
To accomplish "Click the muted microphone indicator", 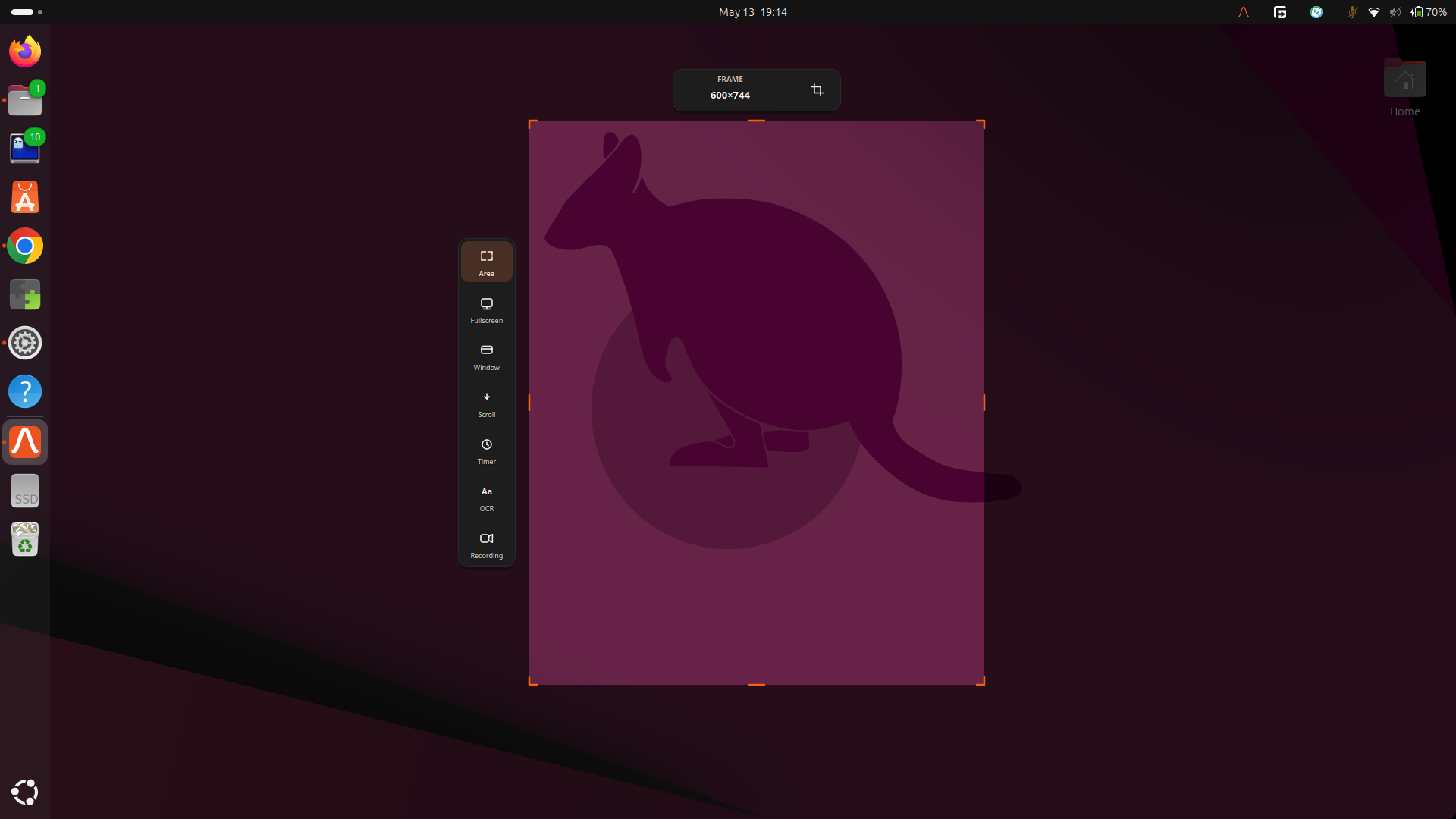I will point(1352,12).
